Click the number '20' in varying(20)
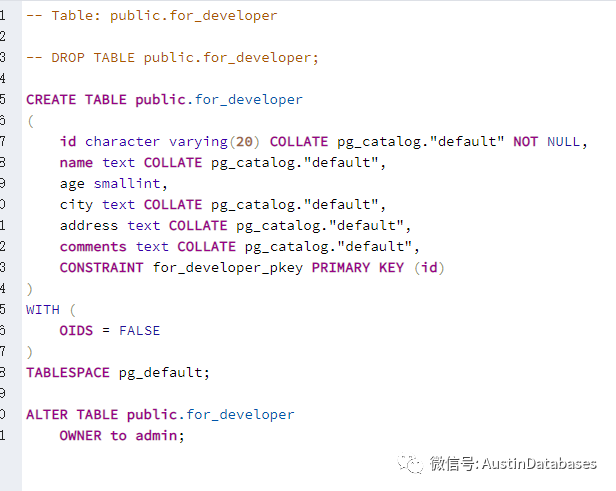 click(x=244, y=141)
